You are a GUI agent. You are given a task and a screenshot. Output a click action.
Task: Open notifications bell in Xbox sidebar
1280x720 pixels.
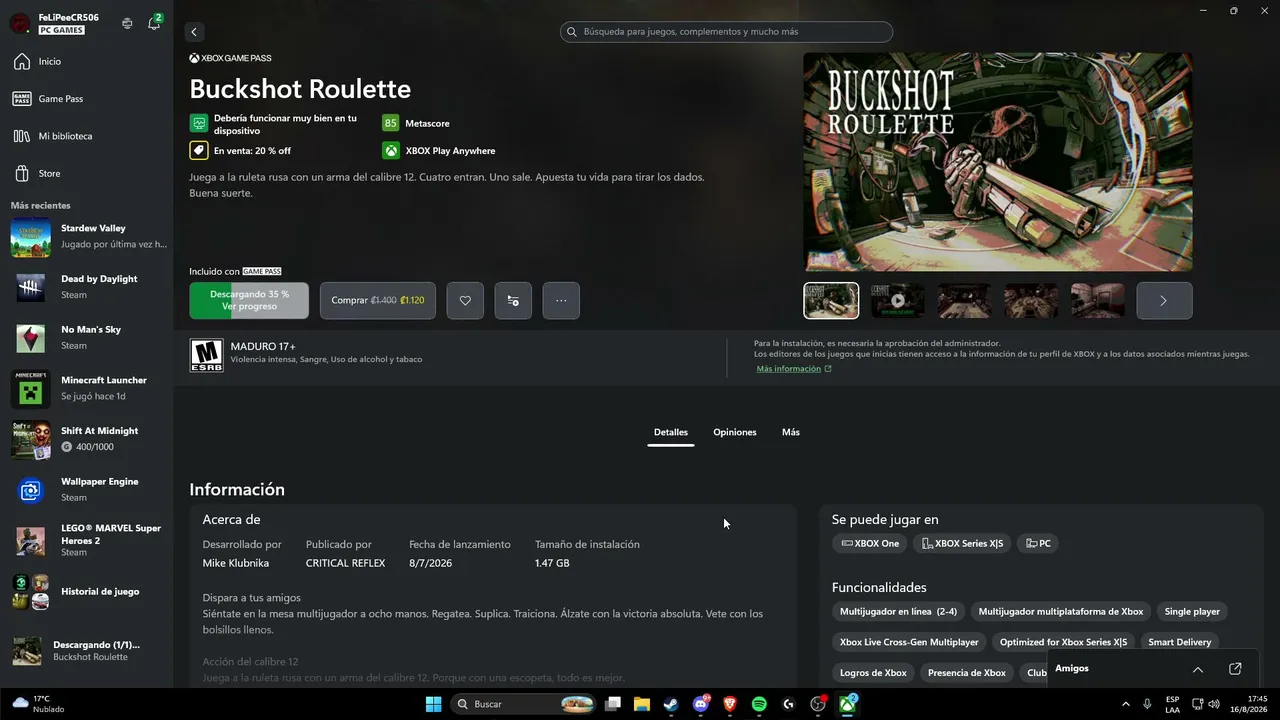(x=154, y=23)
